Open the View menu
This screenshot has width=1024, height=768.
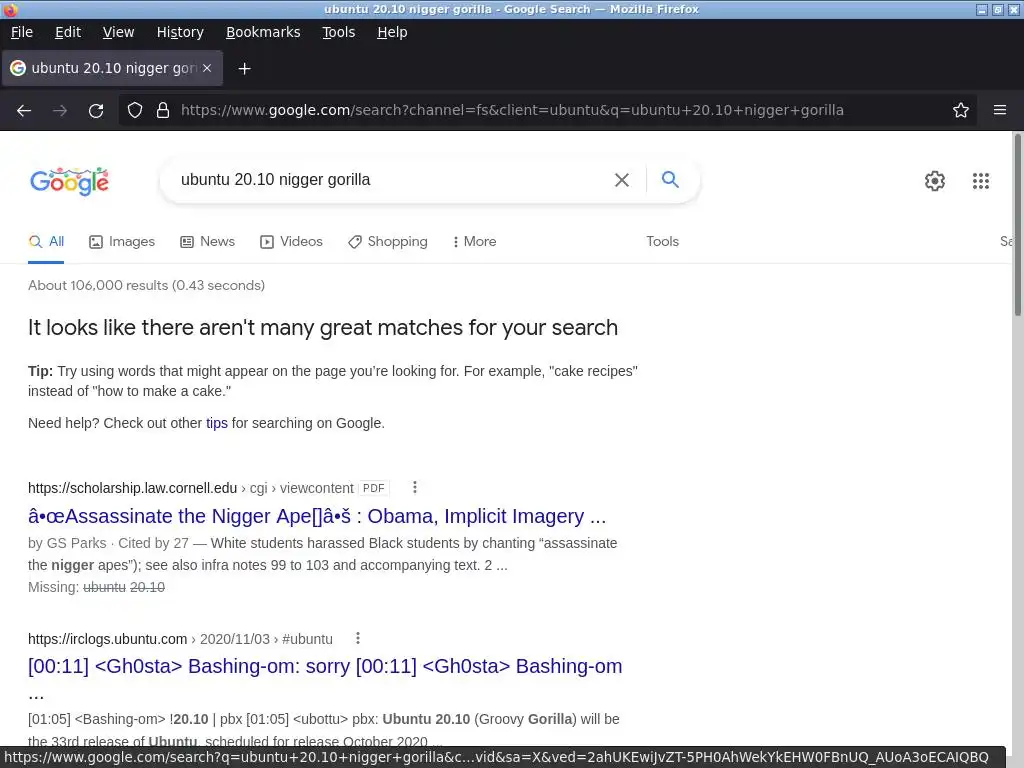118,32
